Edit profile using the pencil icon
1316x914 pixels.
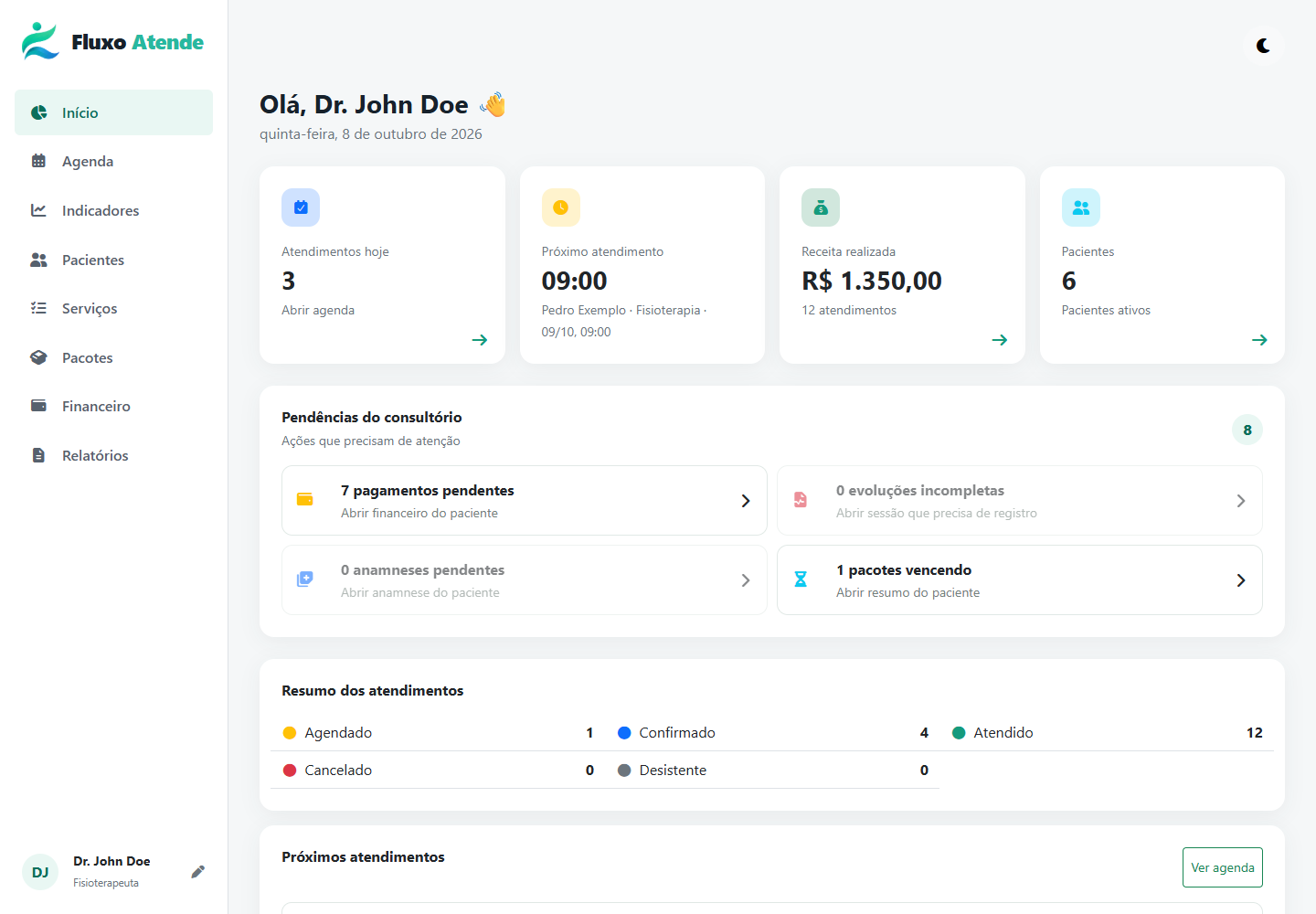coord(197,872)
